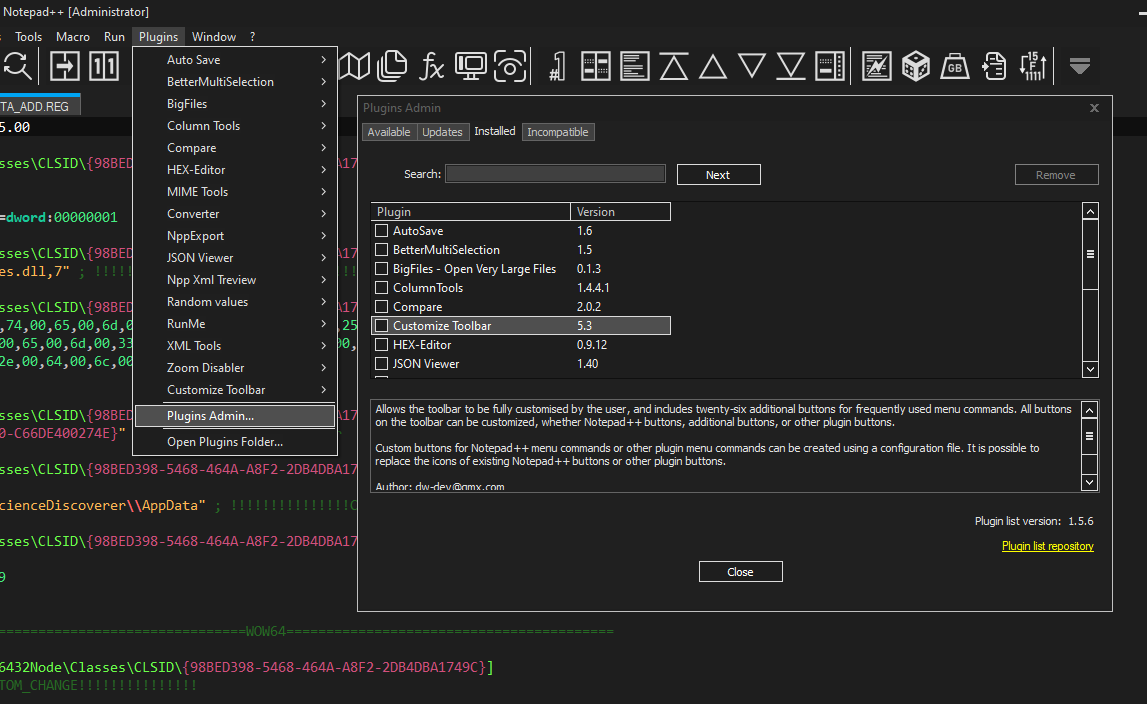Close the Plugins Admin dialog with X
The height and width of the screenshot is (704, 1147).
click(1094, 108)
